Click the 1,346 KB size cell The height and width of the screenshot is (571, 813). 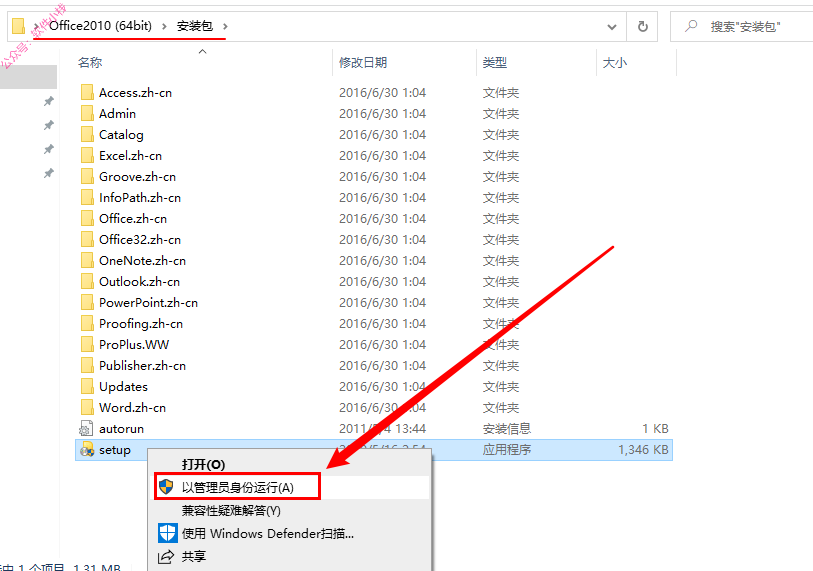(x=643, y=450)
